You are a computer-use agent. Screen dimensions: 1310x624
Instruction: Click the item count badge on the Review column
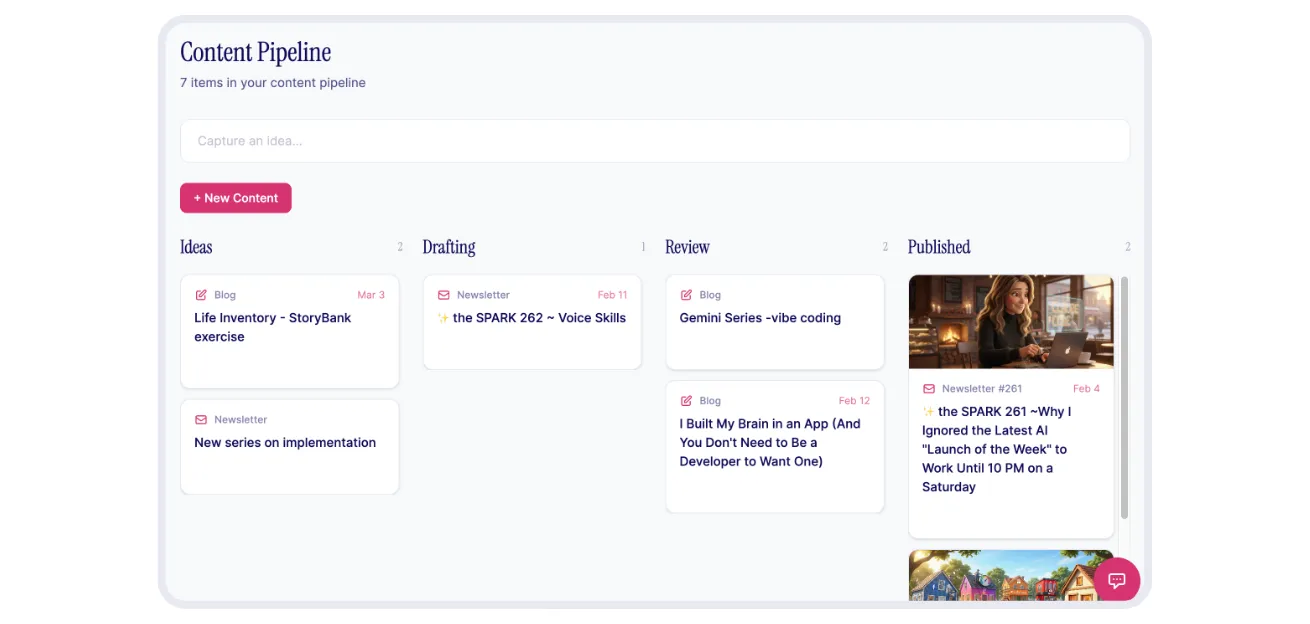(884, 246)
